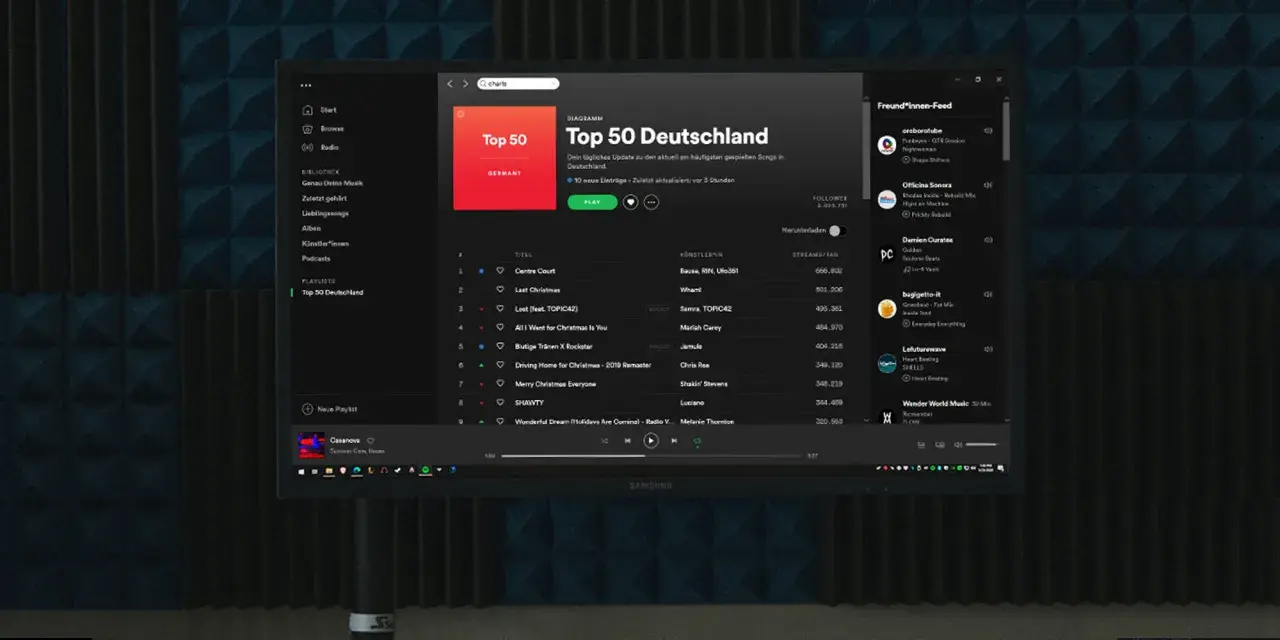
Task: Seek within the song progress bar
Action: click(x=652, y=456)
